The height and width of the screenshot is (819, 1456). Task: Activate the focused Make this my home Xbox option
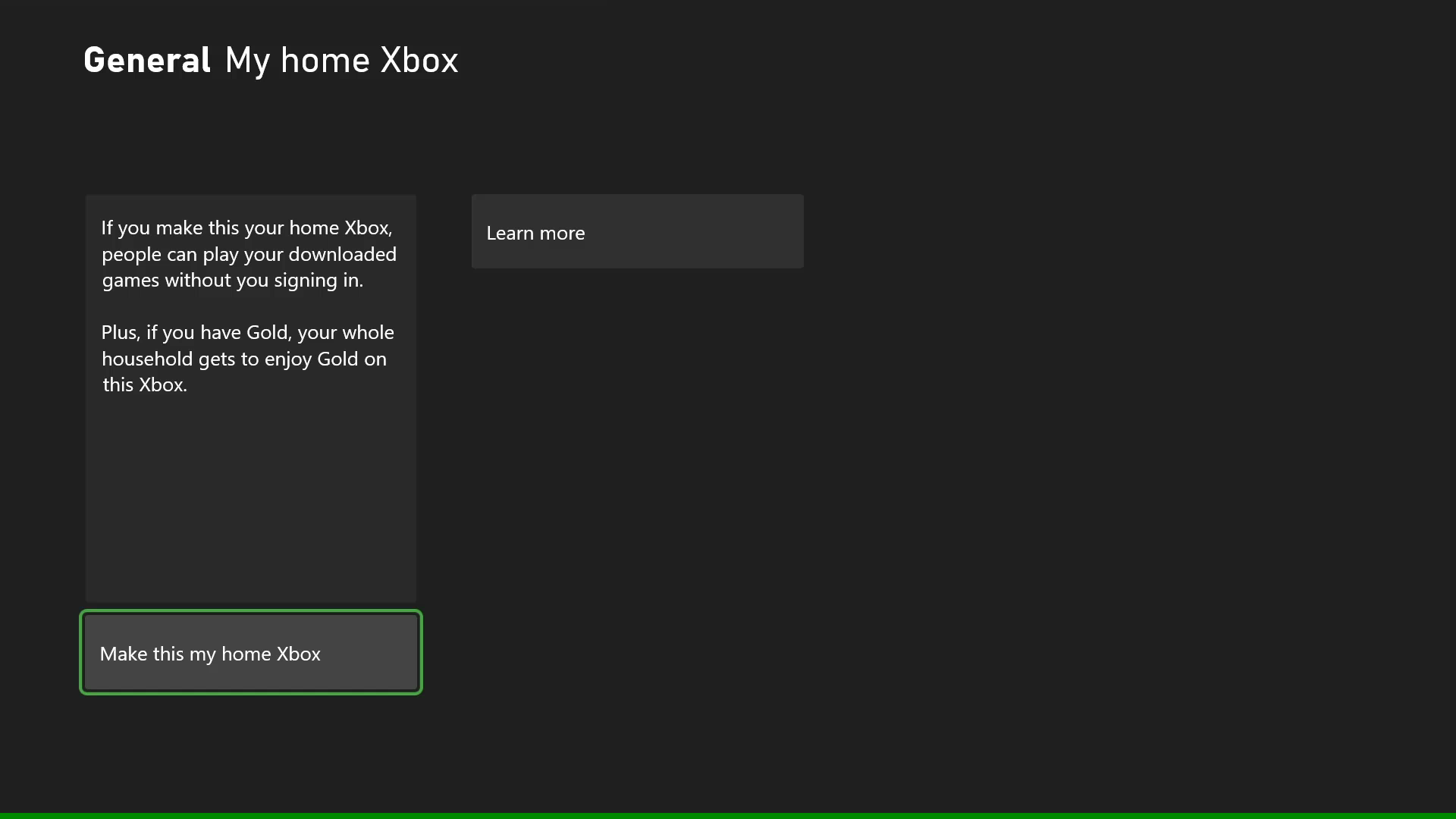(250, 652)
